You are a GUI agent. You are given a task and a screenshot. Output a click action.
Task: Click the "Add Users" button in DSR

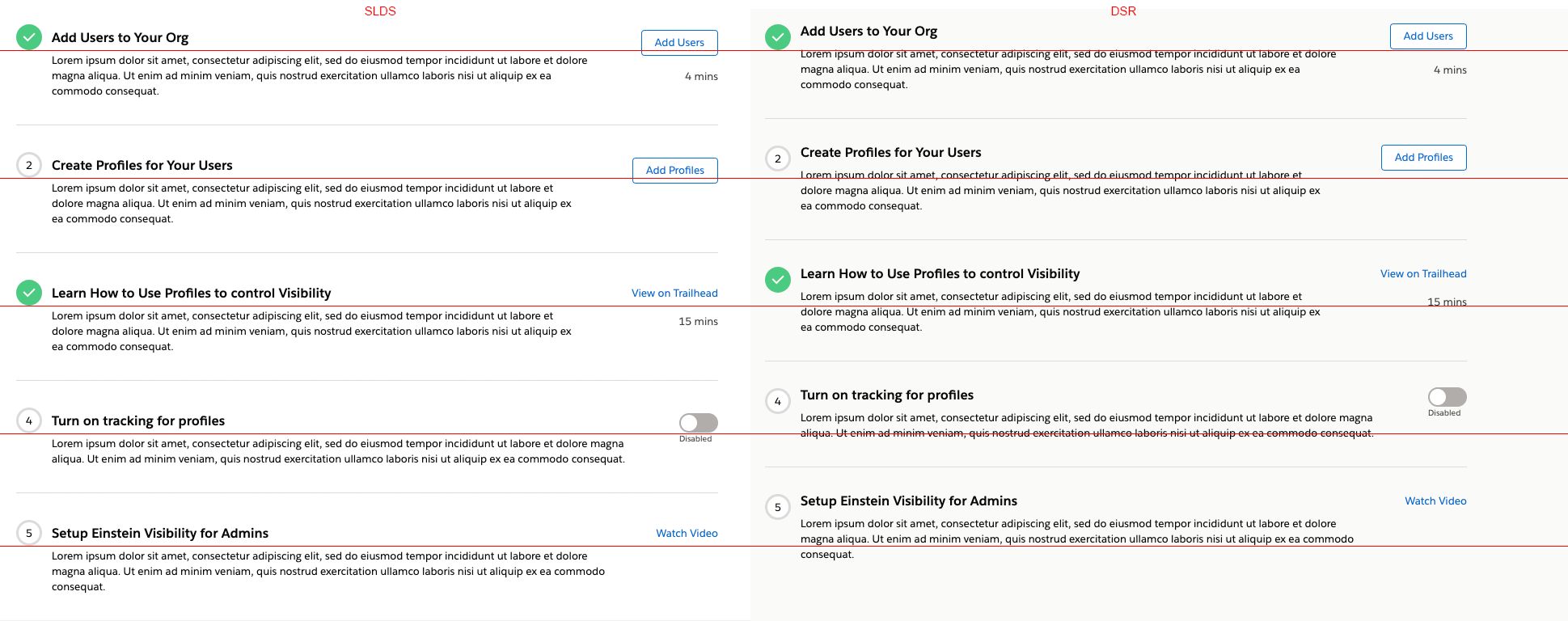click(1427, 36)
